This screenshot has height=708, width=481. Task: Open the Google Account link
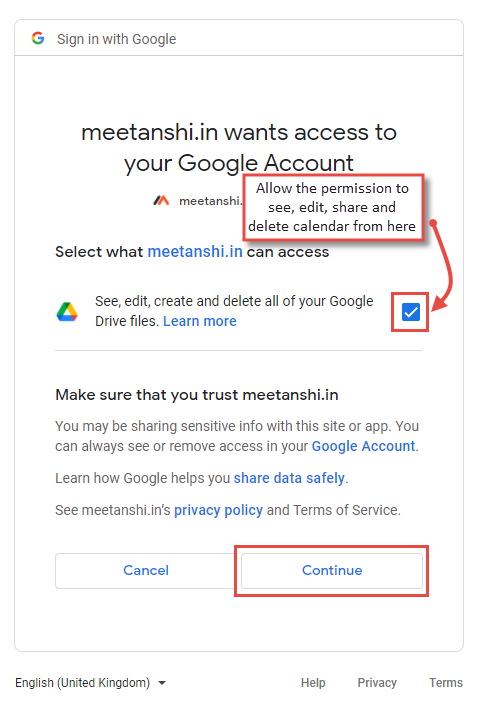pyautogui.click(x=364, y=446)
